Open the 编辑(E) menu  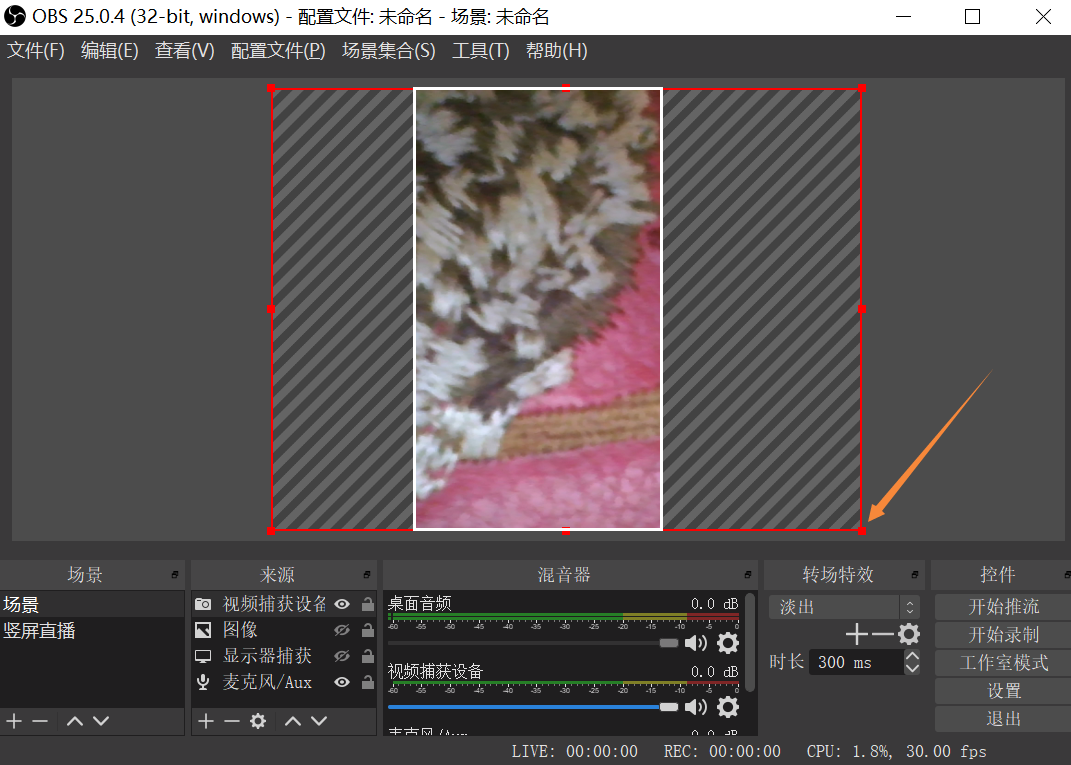pos(109,51)
